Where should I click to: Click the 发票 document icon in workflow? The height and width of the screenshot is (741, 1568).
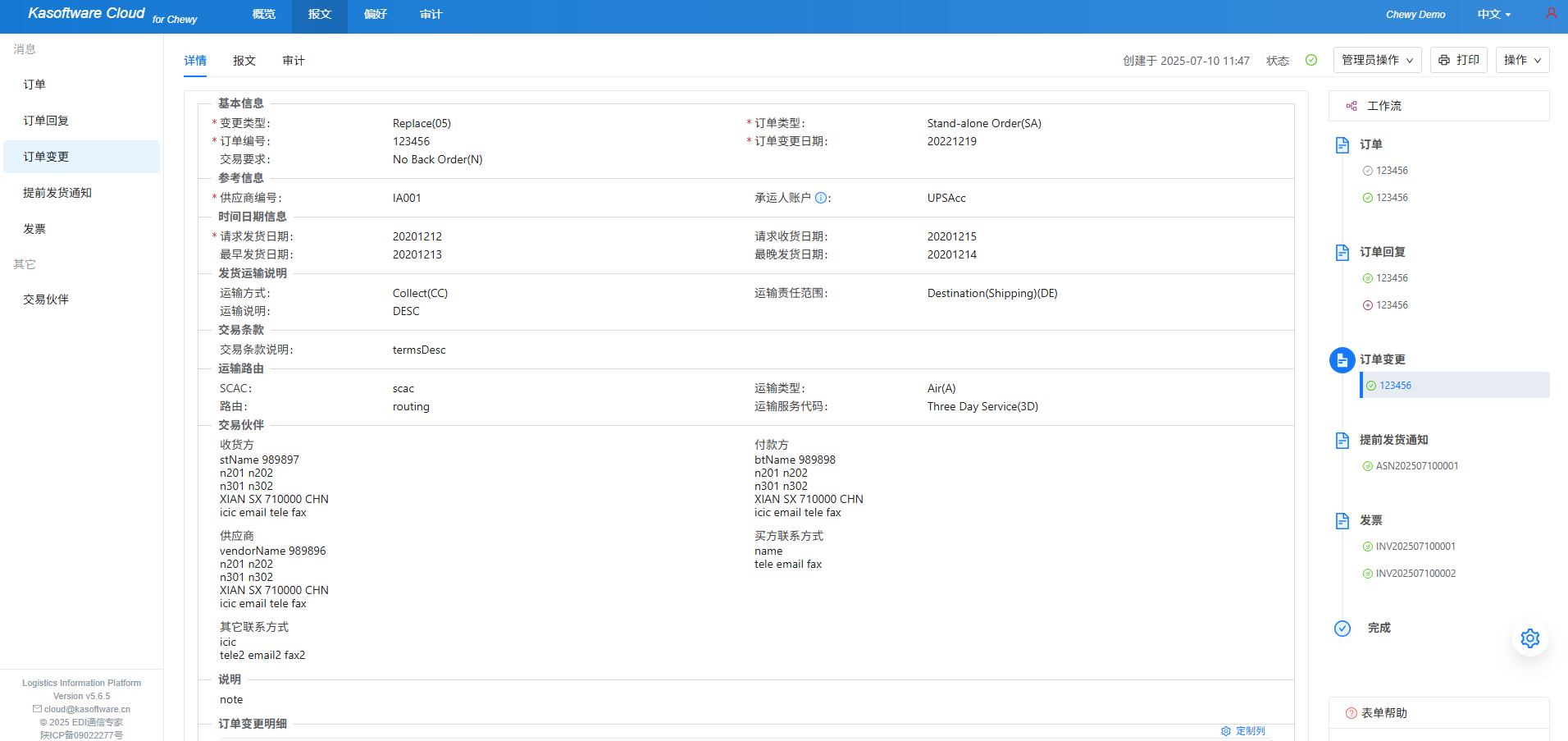pyautogui.click(x=1342, y=520)
